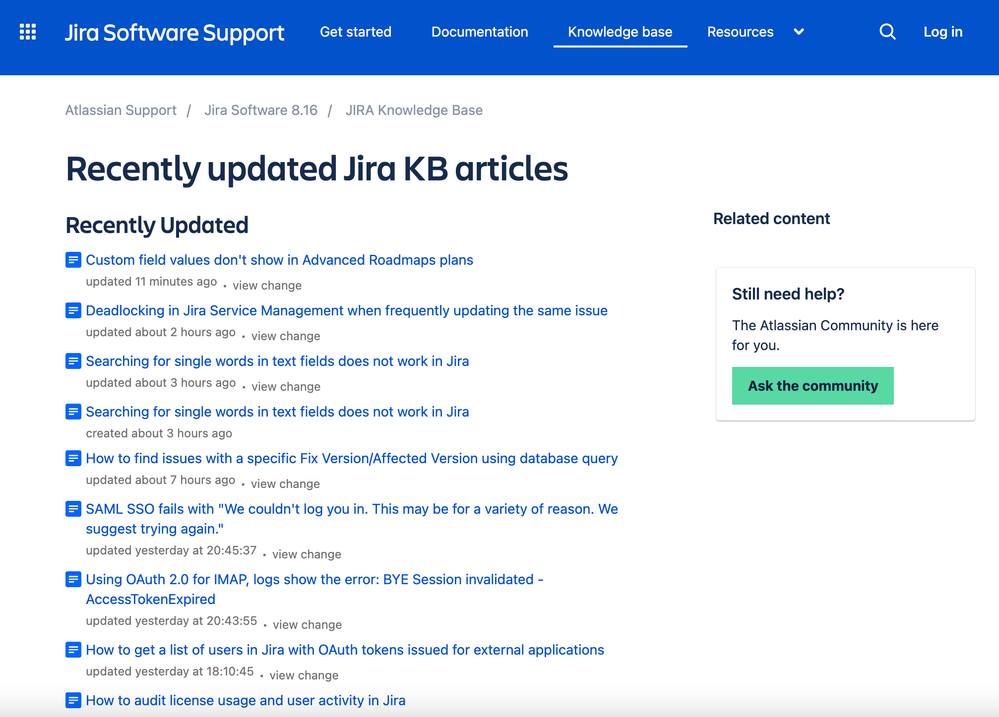Click page icon beside SAML SSO fails article
This screenshot has width=999, height=717.
coord(73,509)
